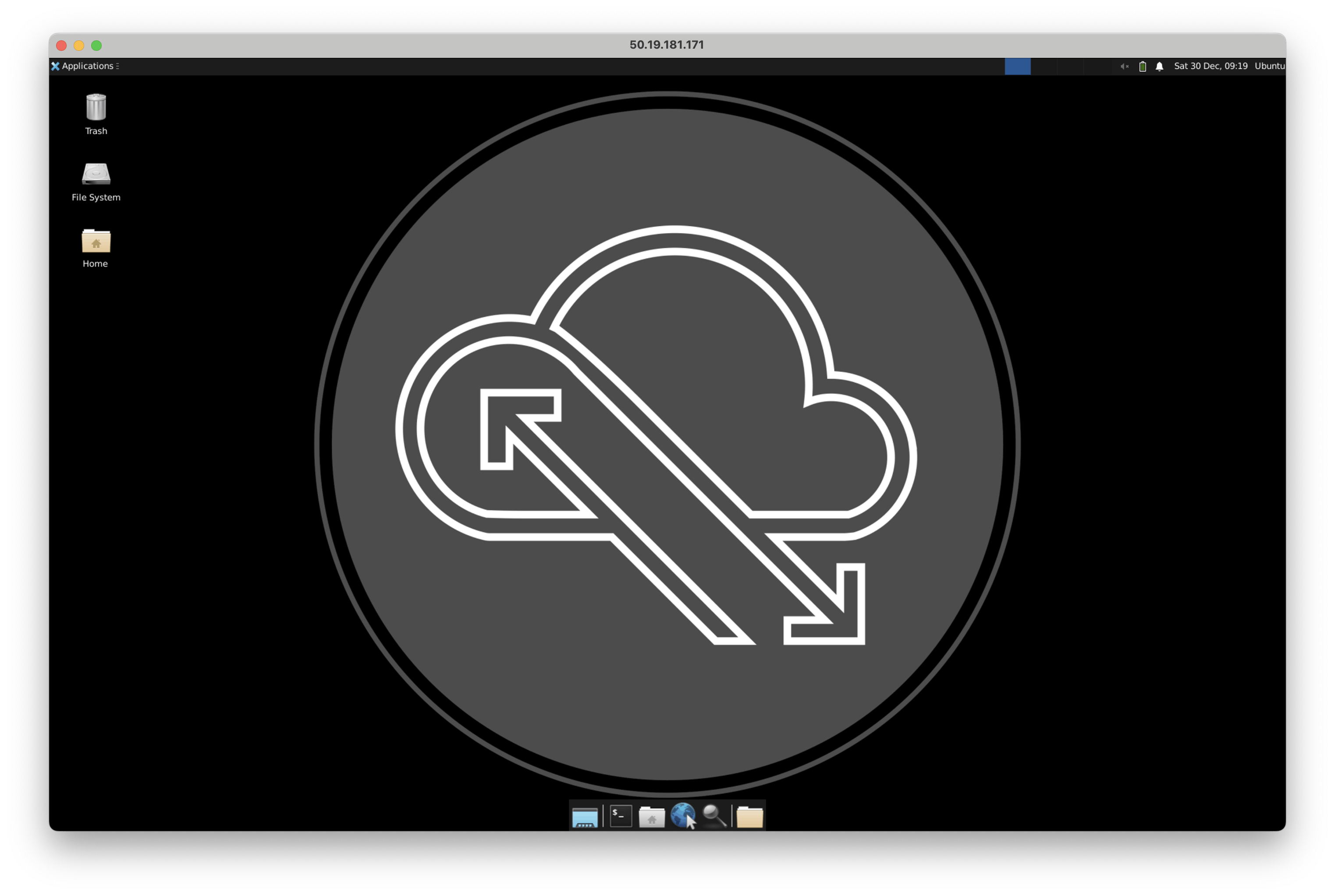Launch the web browser globe icon
The image size is (1335, 896).
(x=683, y=815)
